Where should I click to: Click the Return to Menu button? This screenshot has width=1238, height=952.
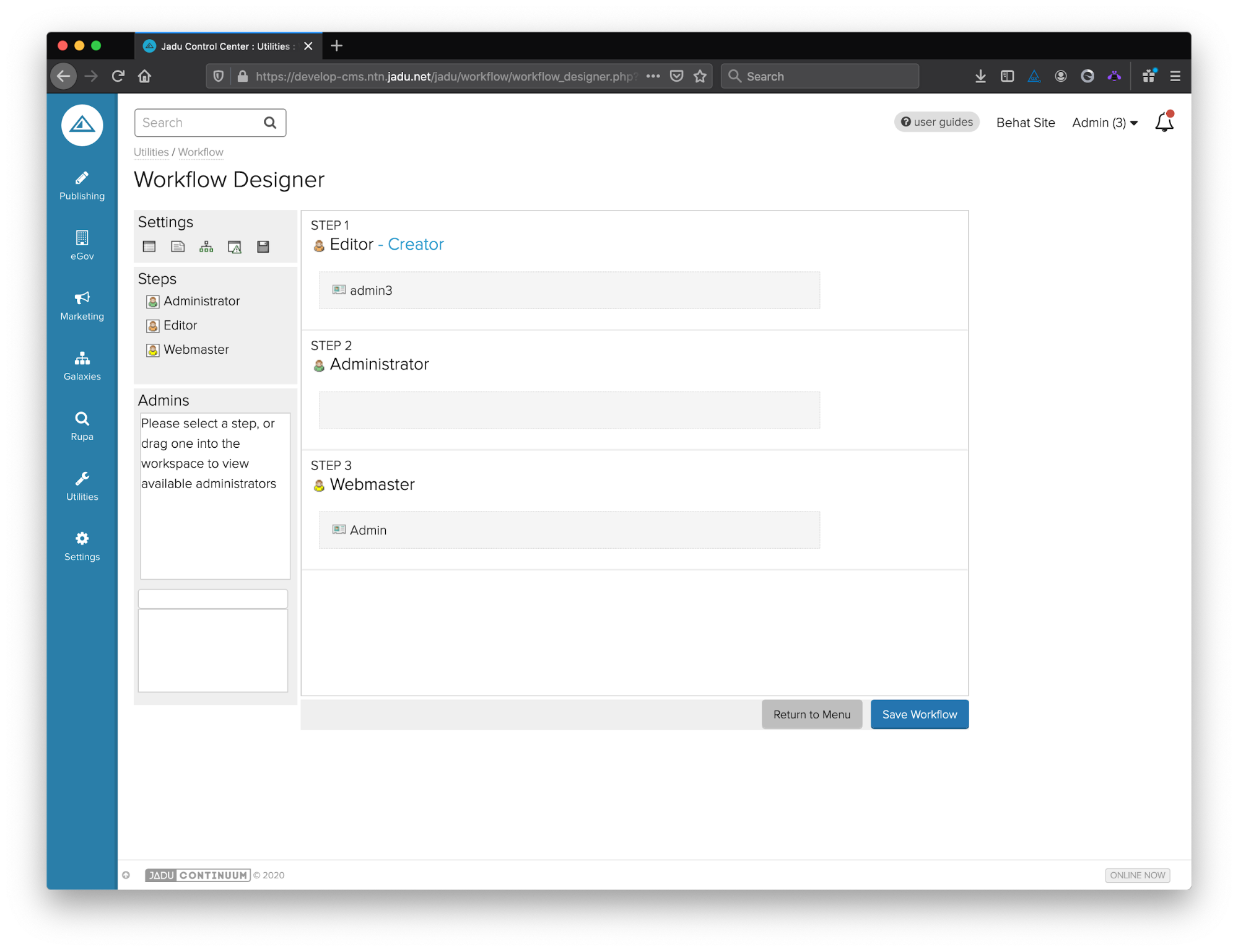[811, 714]
